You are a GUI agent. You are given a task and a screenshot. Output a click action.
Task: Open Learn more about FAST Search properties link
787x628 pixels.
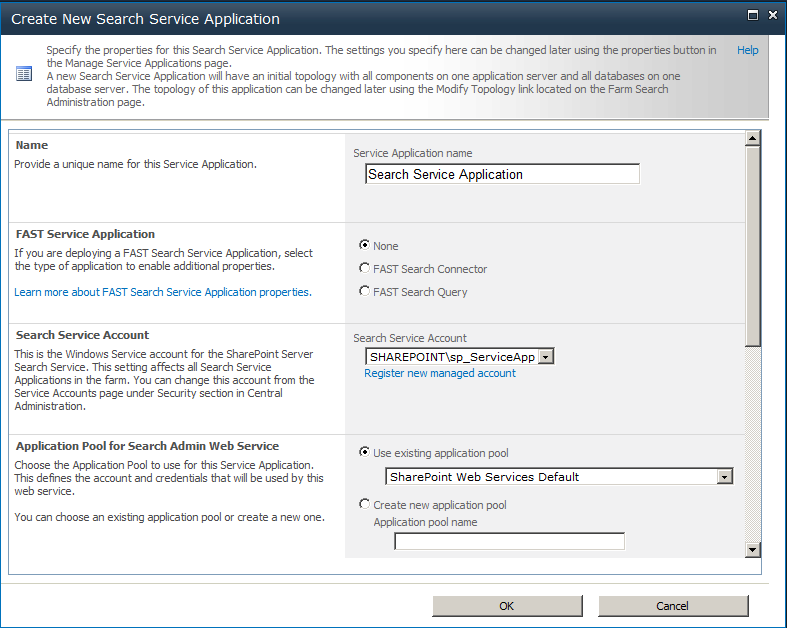click(x=163, y=292)
